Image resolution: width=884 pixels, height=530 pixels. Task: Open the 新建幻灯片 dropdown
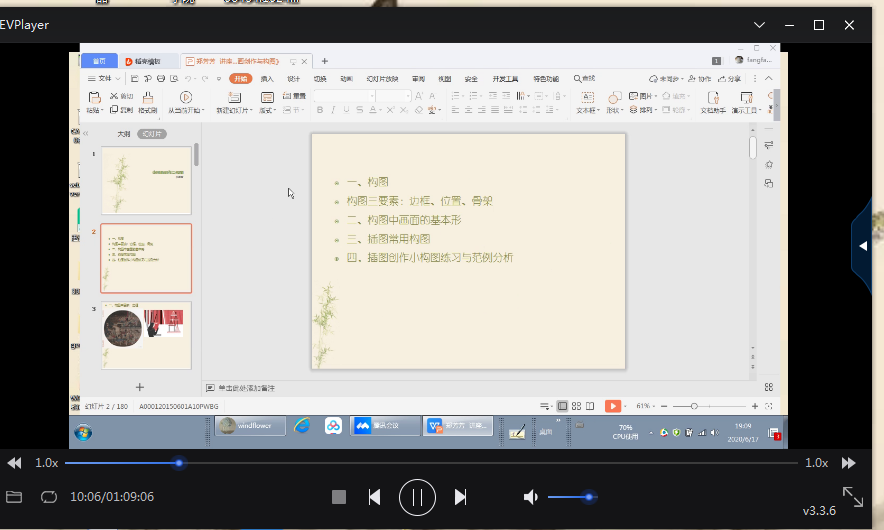pos(234,111)
